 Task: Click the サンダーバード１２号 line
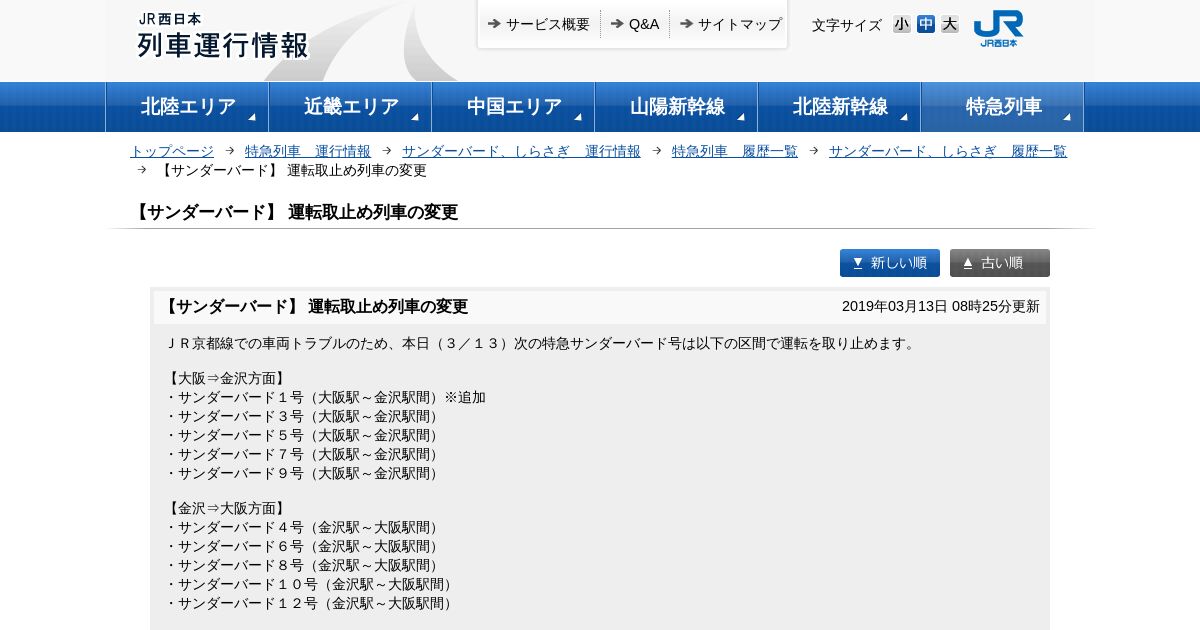[x=312, y=603]
